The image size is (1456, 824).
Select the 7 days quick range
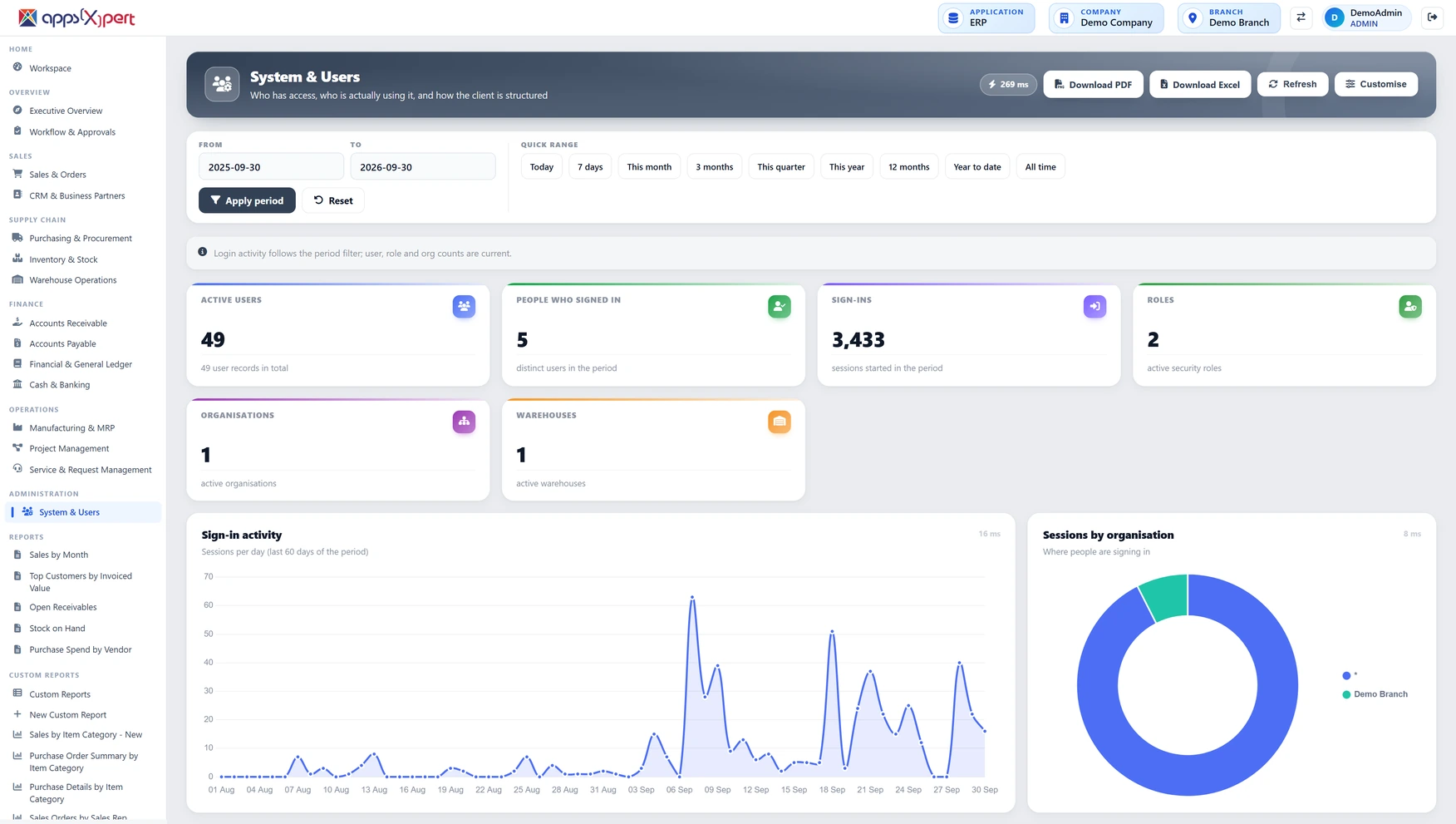pyautogui.click(x=590, y=167)
